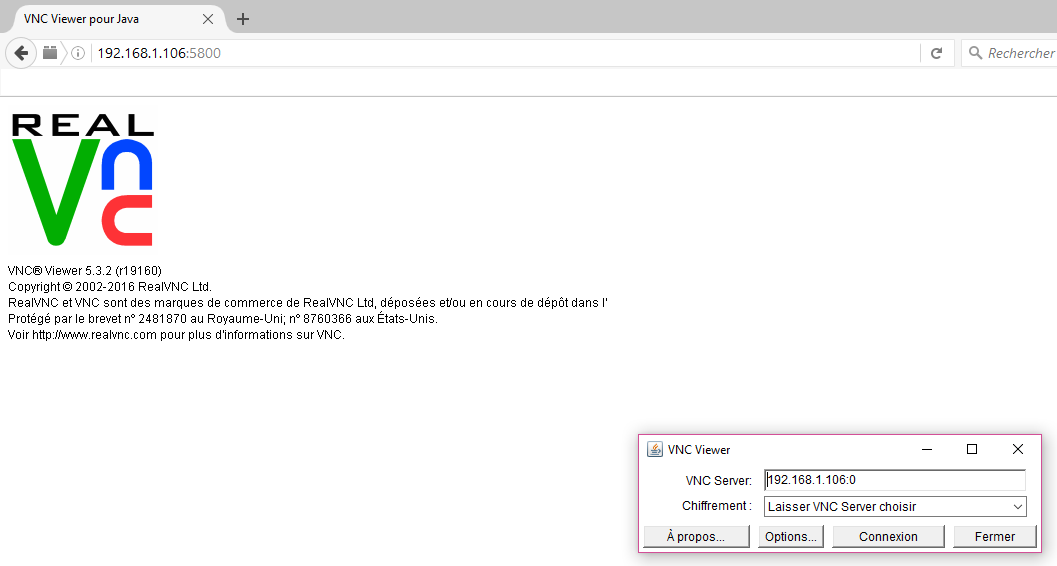Minimize the VNC Viewer dialog
The width and height of the screenshot is (1057, 566).
[x=927, y=449]
